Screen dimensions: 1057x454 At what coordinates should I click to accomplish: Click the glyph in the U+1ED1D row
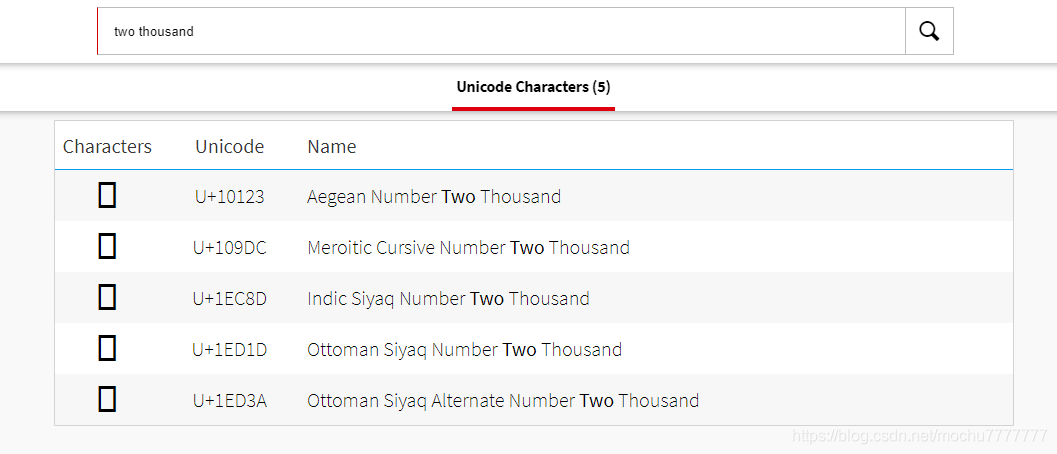tap(107, 349)
